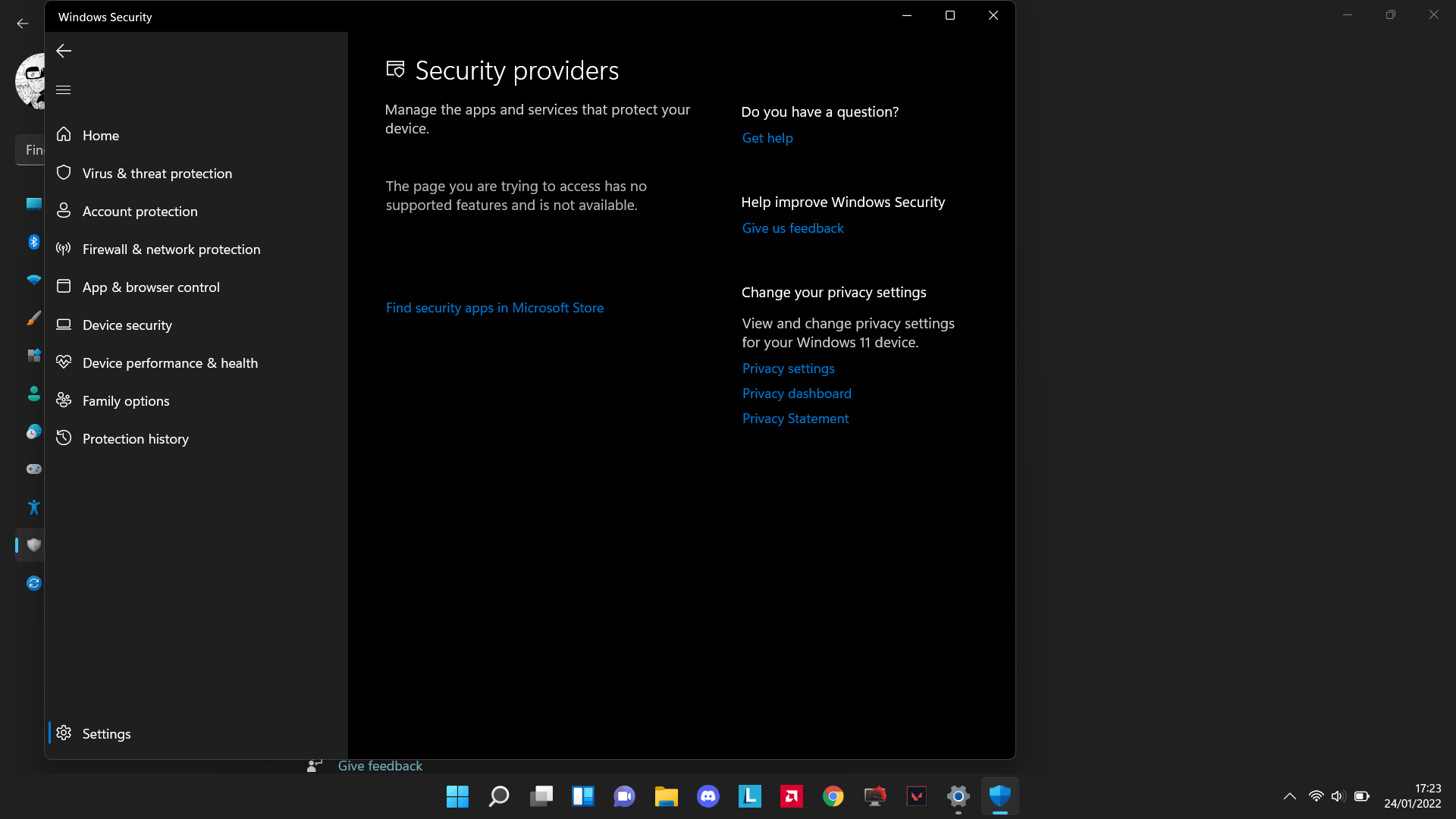
Task: Launch Valorant from the taskbar
Action: (x=916, y=796)
